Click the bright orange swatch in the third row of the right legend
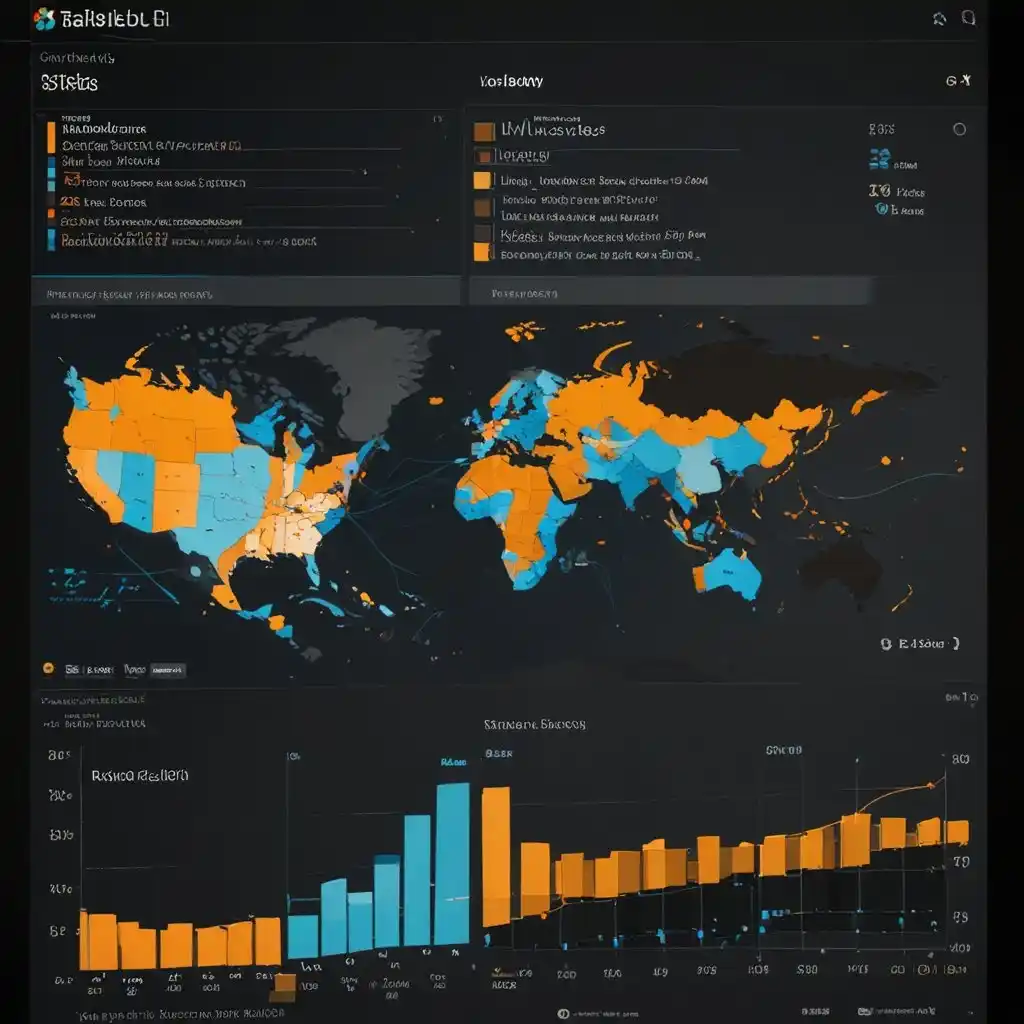Screen dimensions: 1024x1024 (x=483, y=180)
